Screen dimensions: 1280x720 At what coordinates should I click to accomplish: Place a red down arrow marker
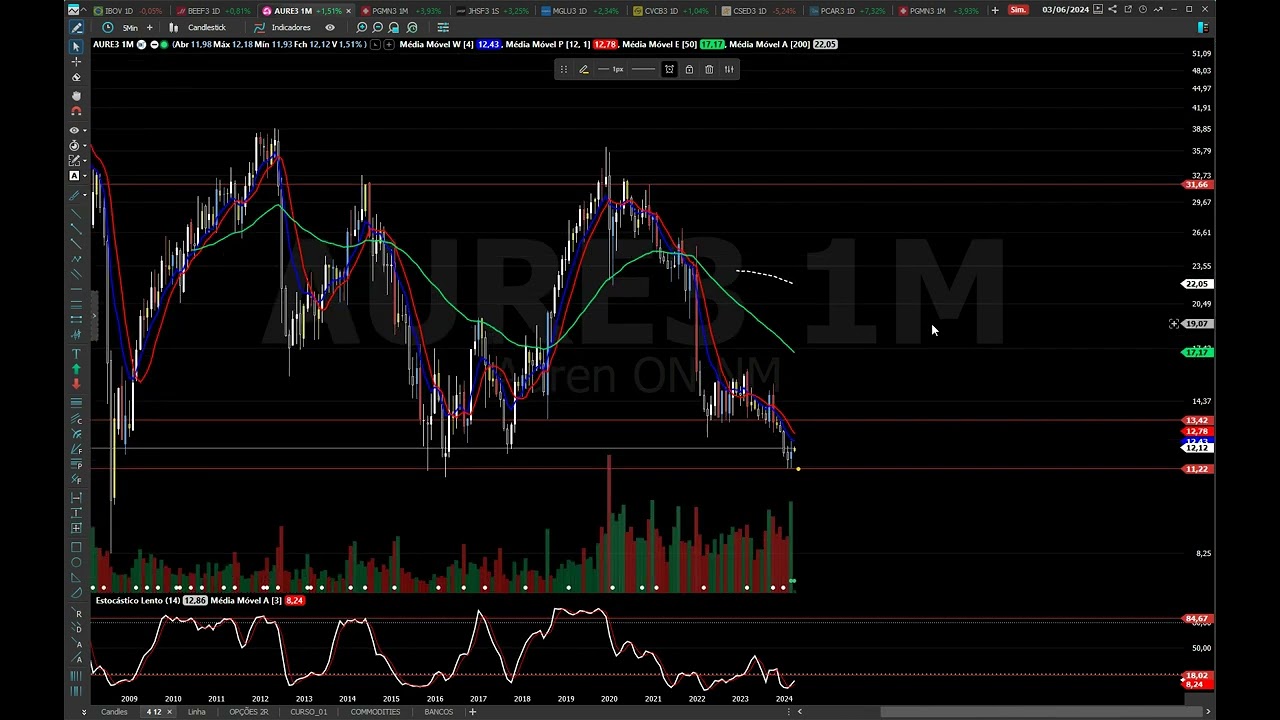76,384
